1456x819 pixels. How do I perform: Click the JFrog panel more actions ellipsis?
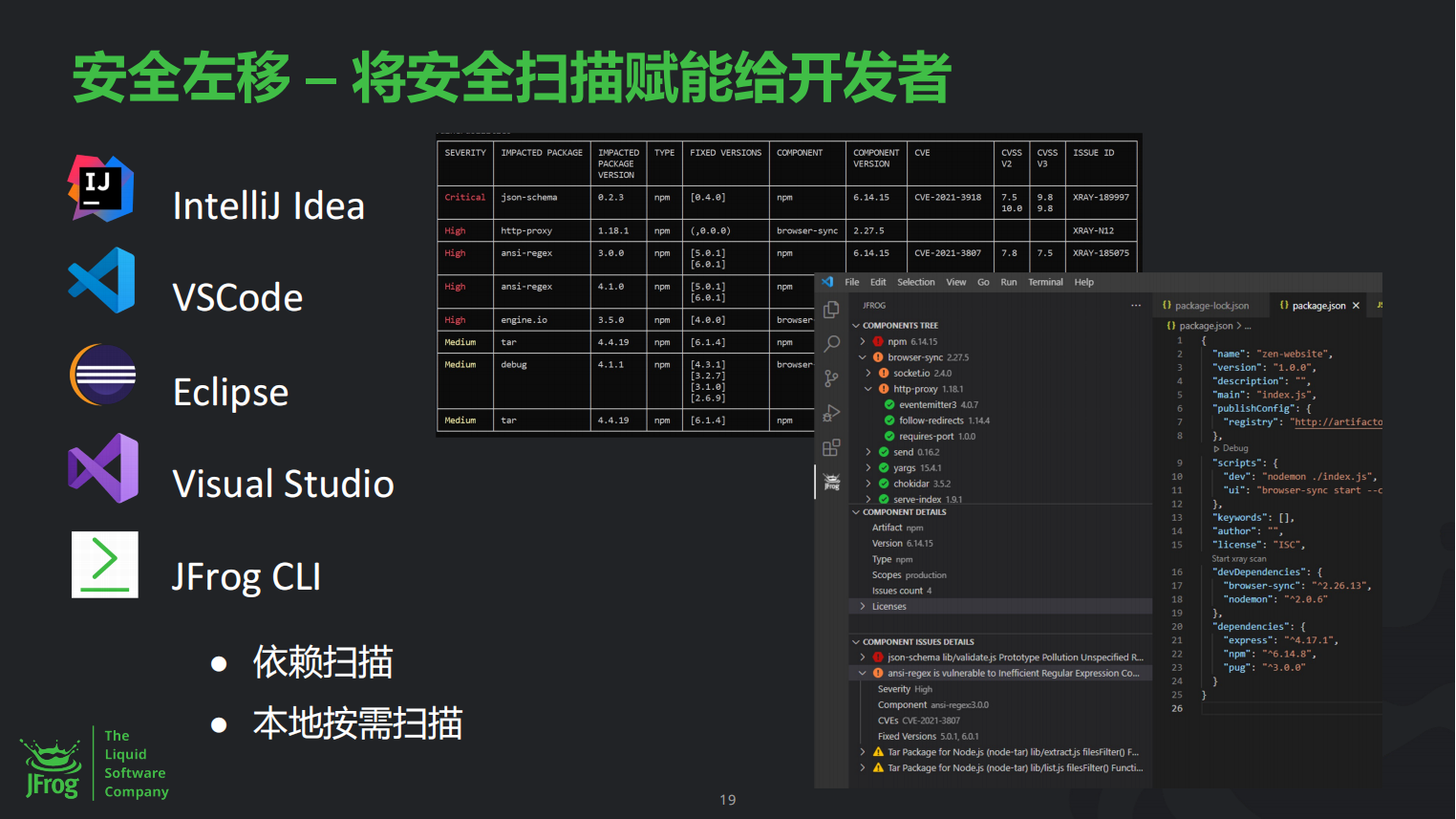(1136, 306)
